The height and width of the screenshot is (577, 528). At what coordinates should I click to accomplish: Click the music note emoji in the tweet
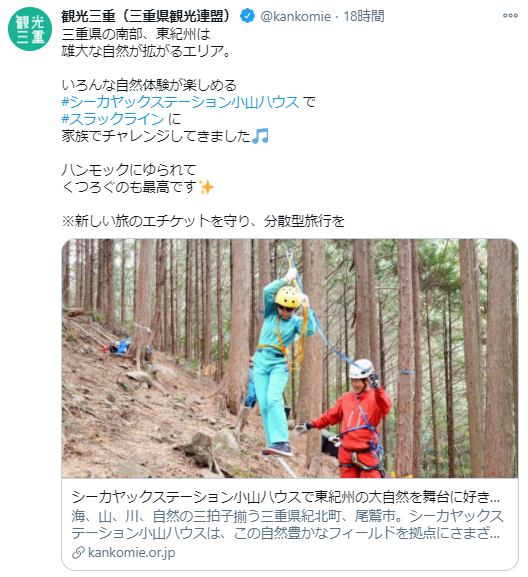point(261,136)
